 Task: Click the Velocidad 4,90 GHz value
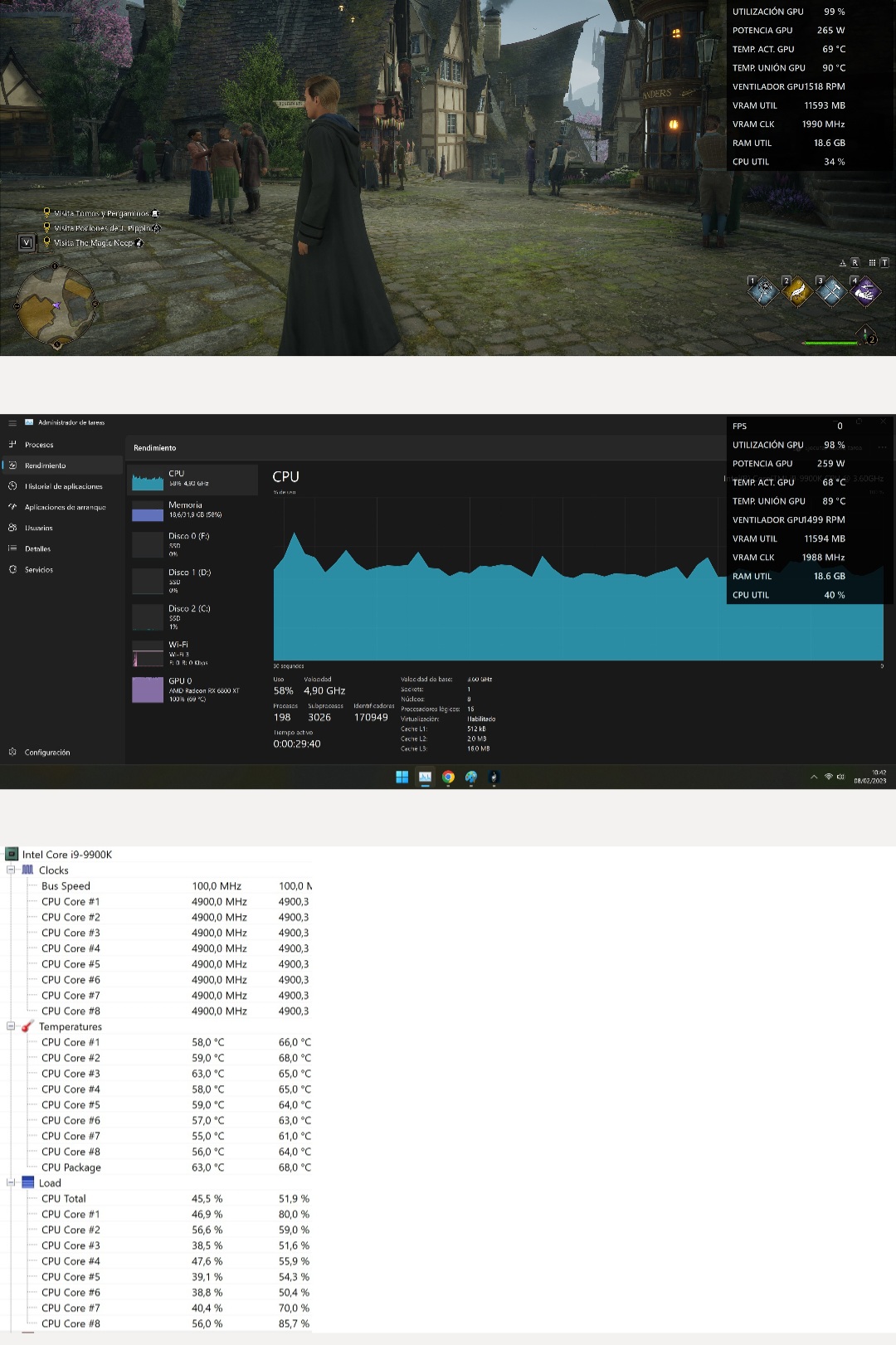tap(324, 691)
